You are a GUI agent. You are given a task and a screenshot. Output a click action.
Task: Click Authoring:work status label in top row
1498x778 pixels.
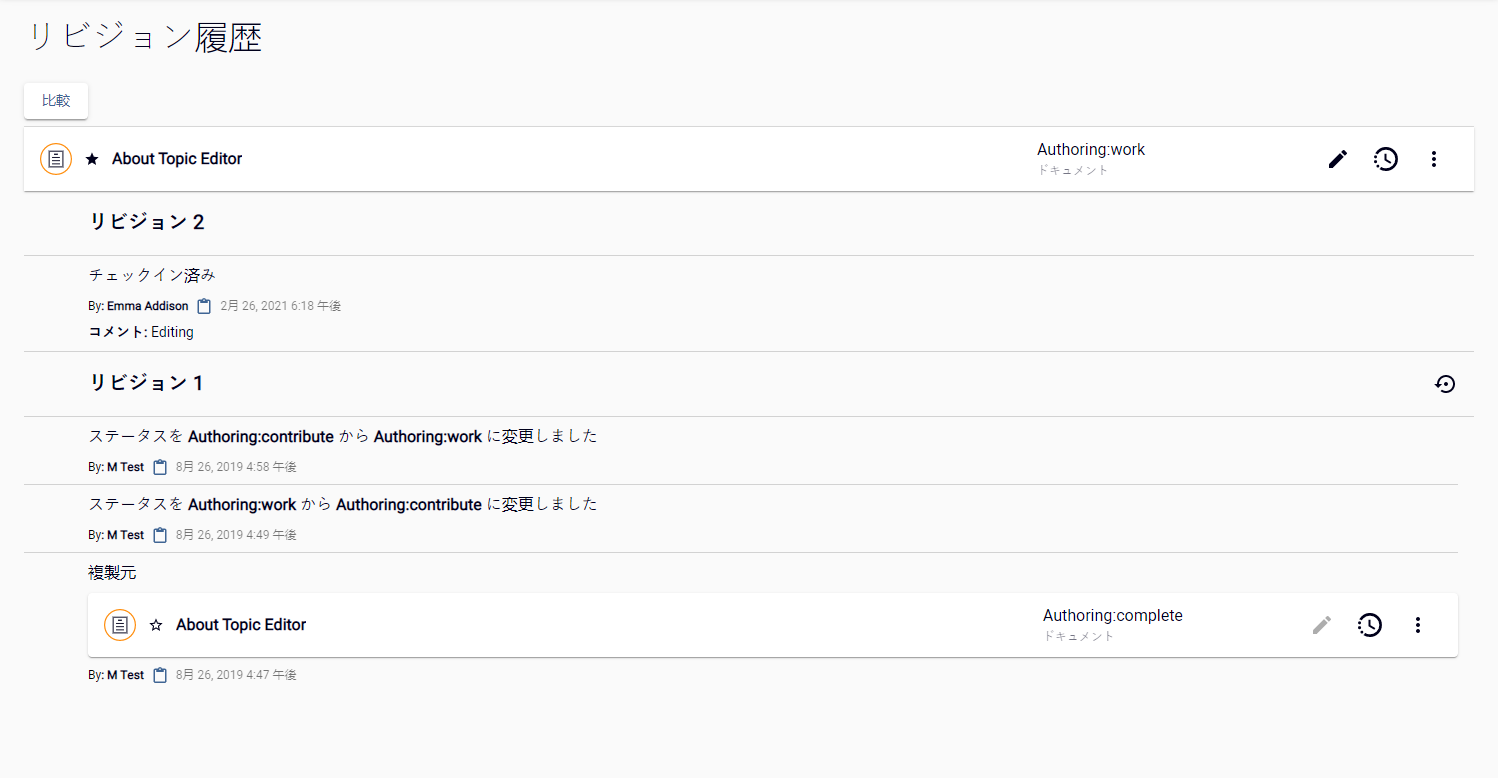1091,150
